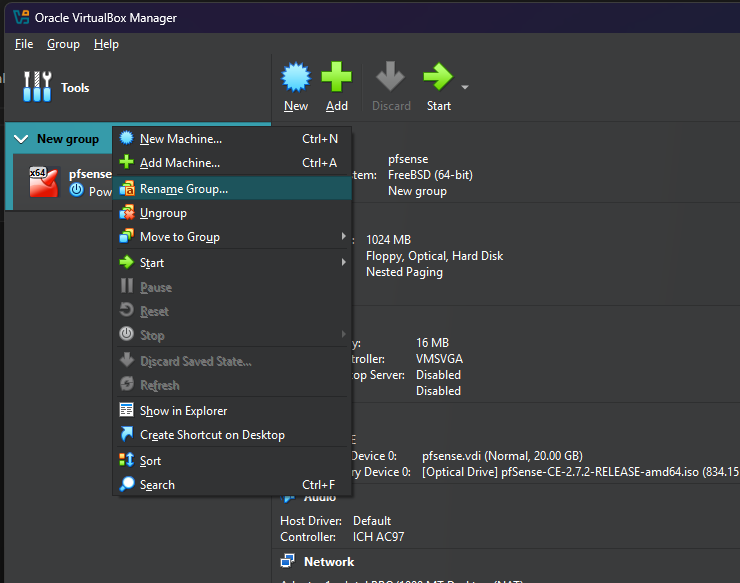Choose Ungroup from context menu
740x583 pixels.
(x=232, y=213)
